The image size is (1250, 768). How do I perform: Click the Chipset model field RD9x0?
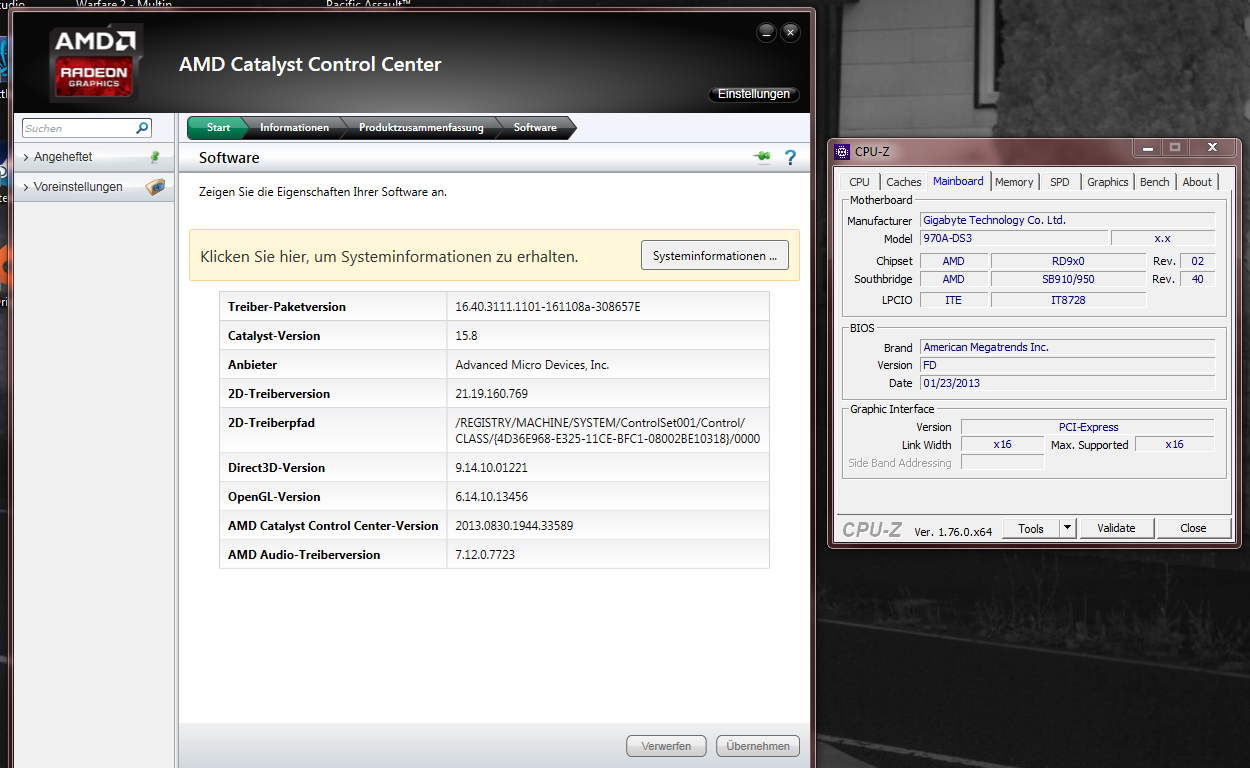coord(1068,261)
